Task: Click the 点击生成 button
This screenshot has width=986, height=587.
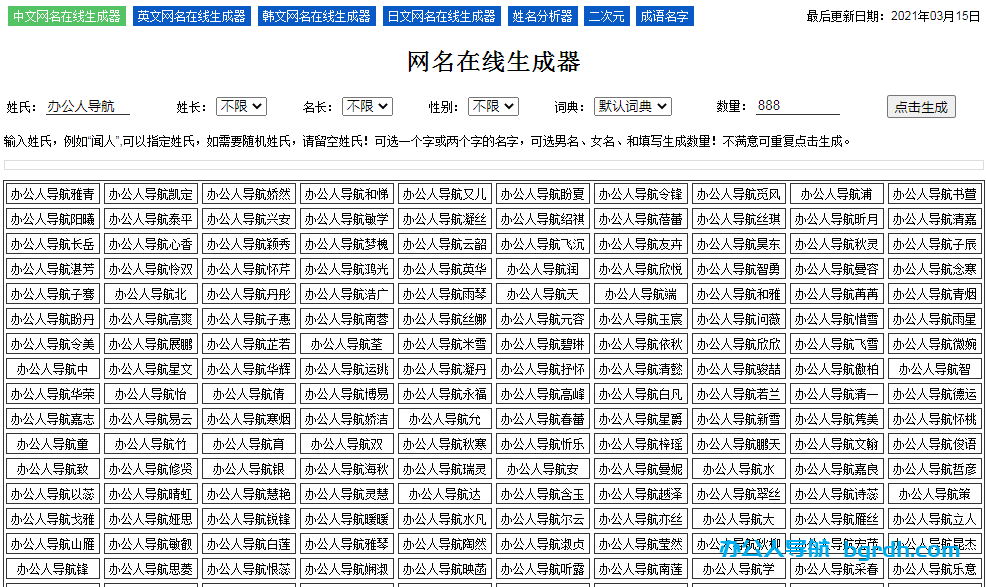Action: 921,107
